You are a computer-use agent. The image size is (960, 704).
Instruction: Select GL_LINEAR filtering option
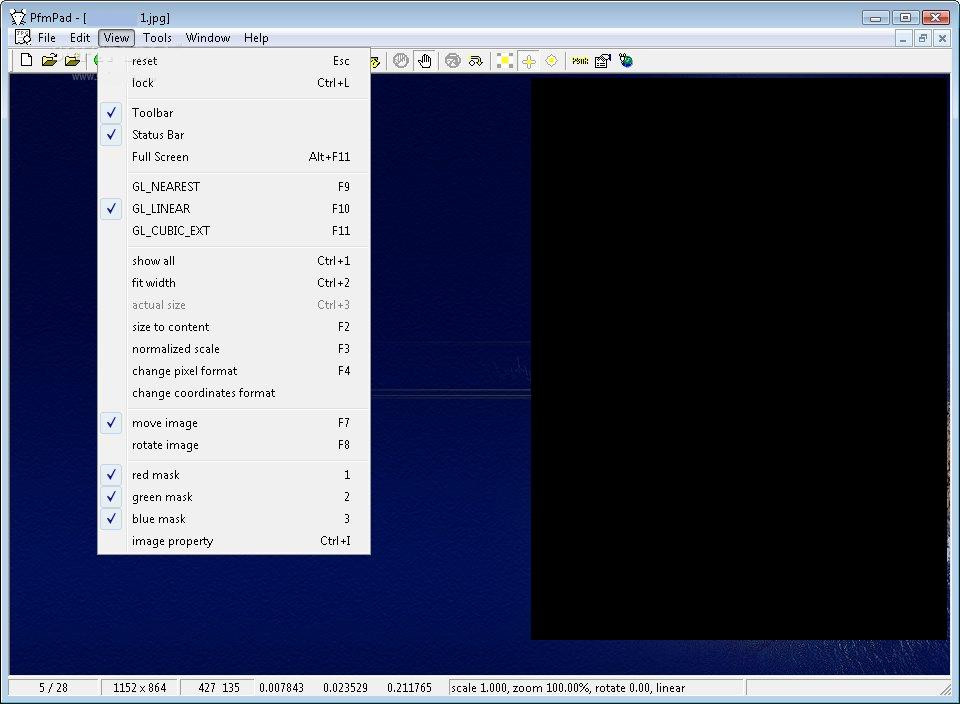click(234, 209)
